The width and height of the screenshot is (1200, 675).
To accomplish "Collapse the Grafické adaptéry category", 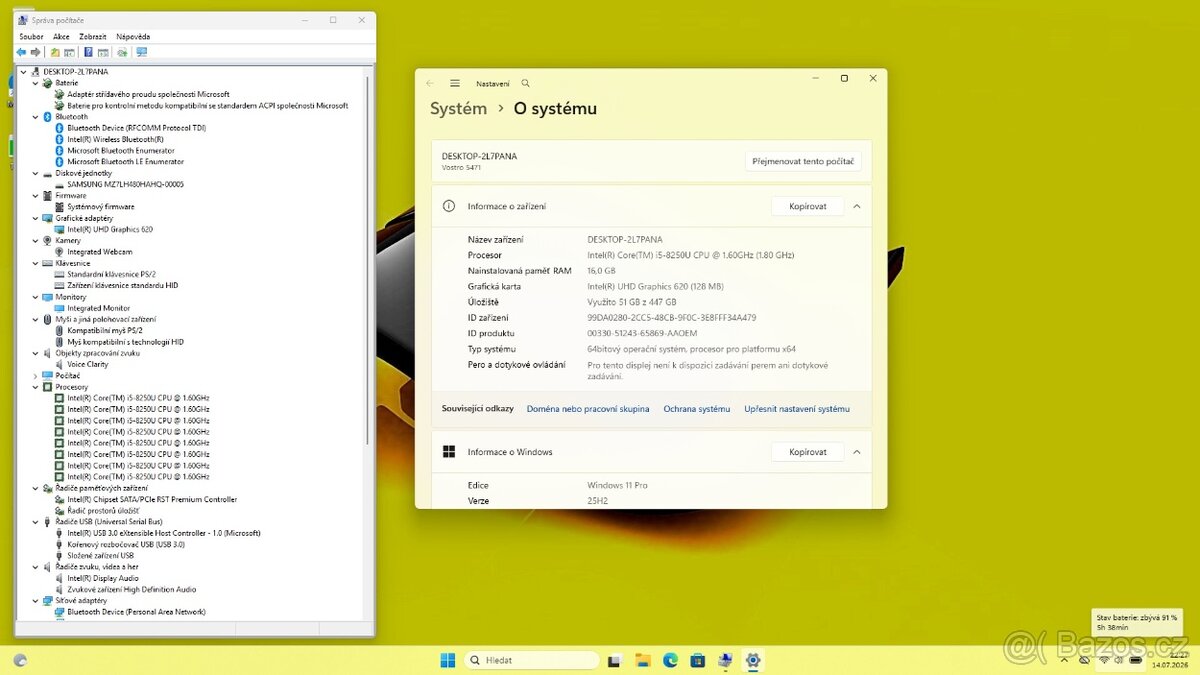I will point(36,218).
